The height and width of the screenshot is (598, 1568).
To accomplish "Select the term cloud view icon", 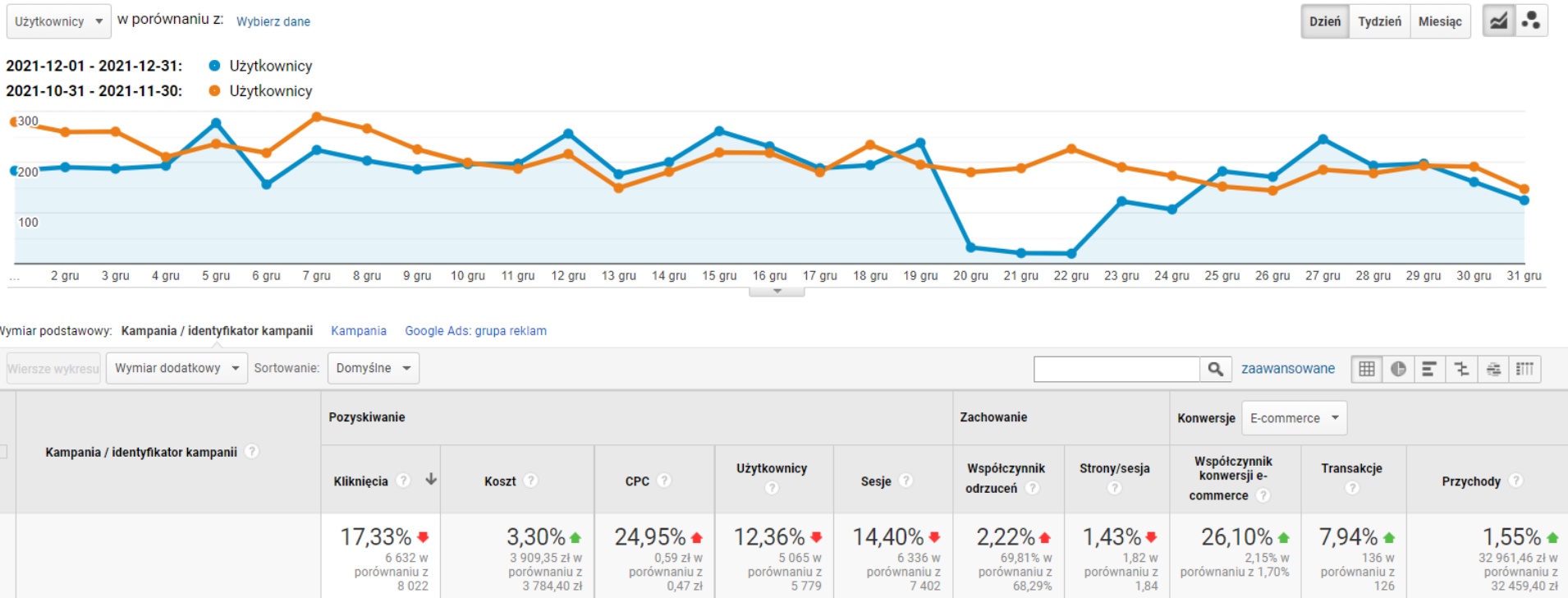I will coord(1493,369).
